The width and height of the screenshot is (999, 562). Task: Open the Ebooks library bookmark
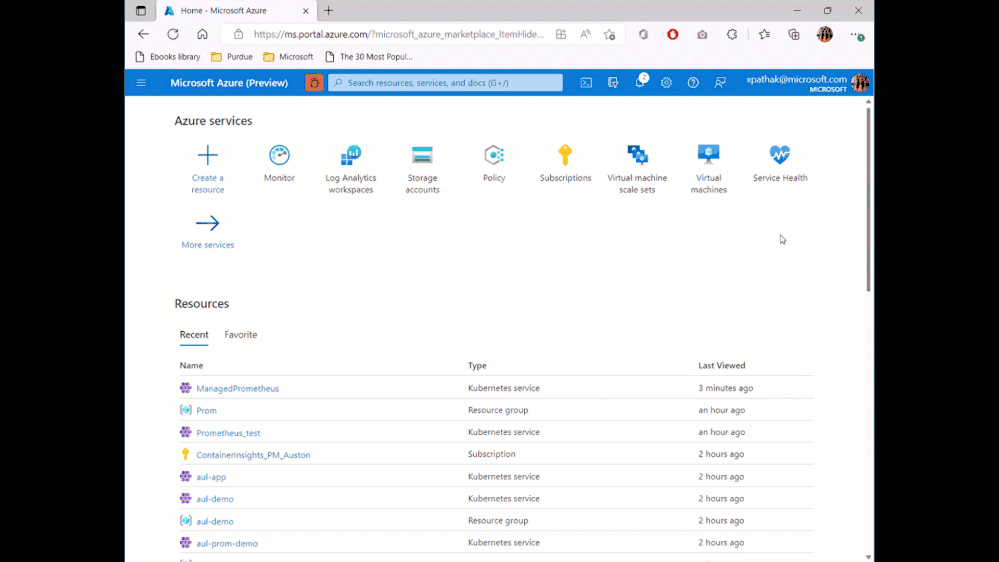(168, 57)
